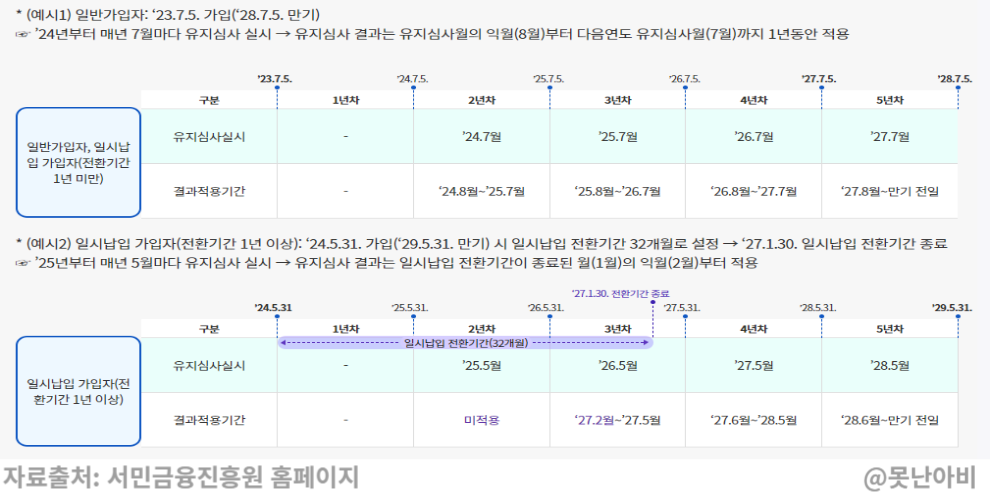Image resolution: width=990 pixels, height=500 pixels.
Task: Select the purple 미적용 cell
Action: coord(481,420)
